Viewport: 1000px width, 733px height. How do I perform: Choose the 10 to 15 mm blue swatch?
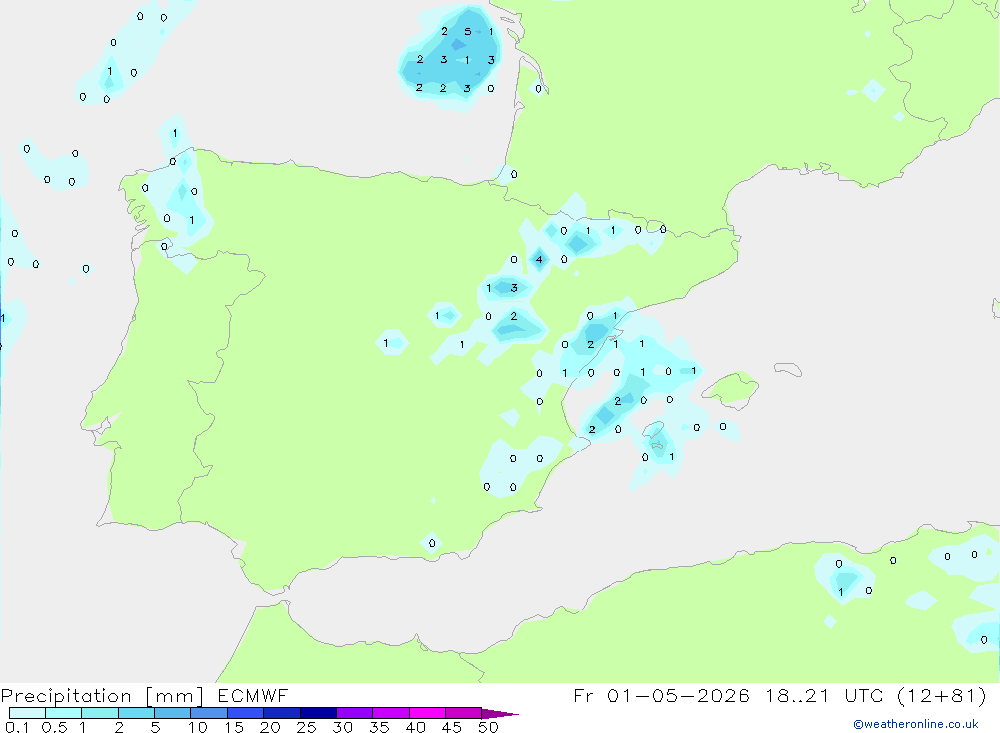coord(209,713)
